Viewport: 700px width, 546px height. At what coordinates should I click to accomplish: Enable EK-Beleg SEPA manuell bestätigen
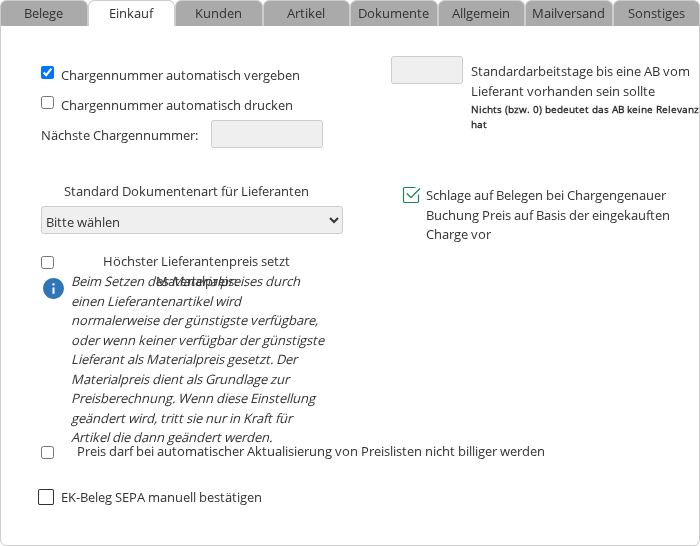pos(46,497)
